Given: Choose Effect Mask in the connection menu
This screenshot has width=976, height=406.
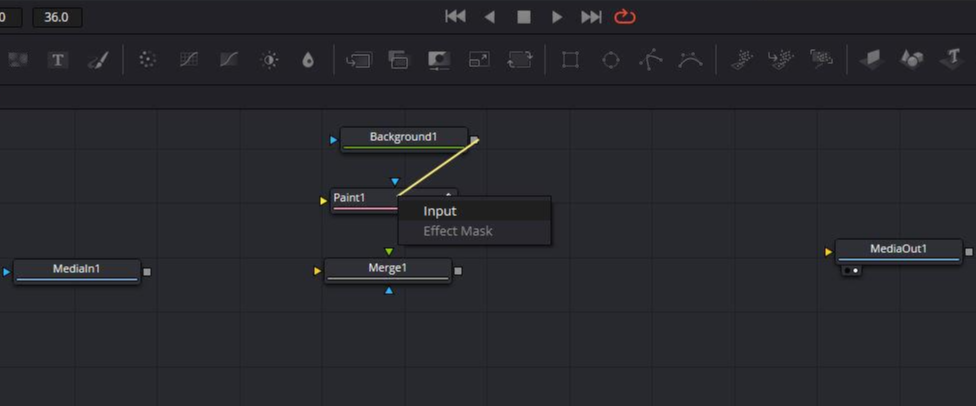Looking at the screenshot, I should point(474,231).
